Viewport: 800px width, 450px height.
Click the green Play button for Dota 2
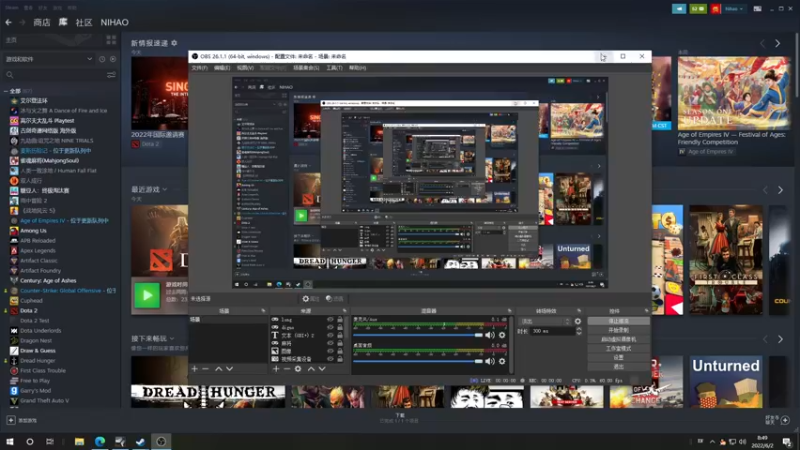coord(147,295)
